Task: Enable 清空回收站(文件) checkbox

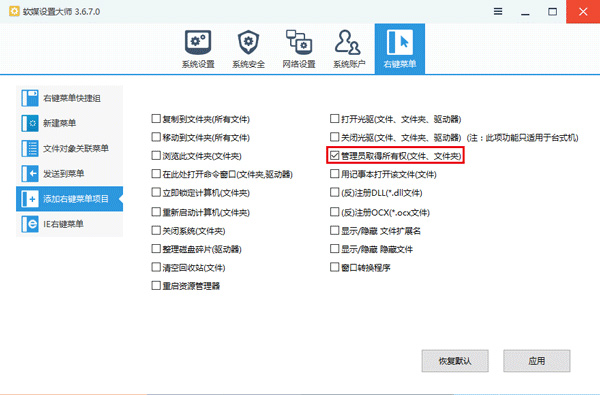Action: (156, 267)
